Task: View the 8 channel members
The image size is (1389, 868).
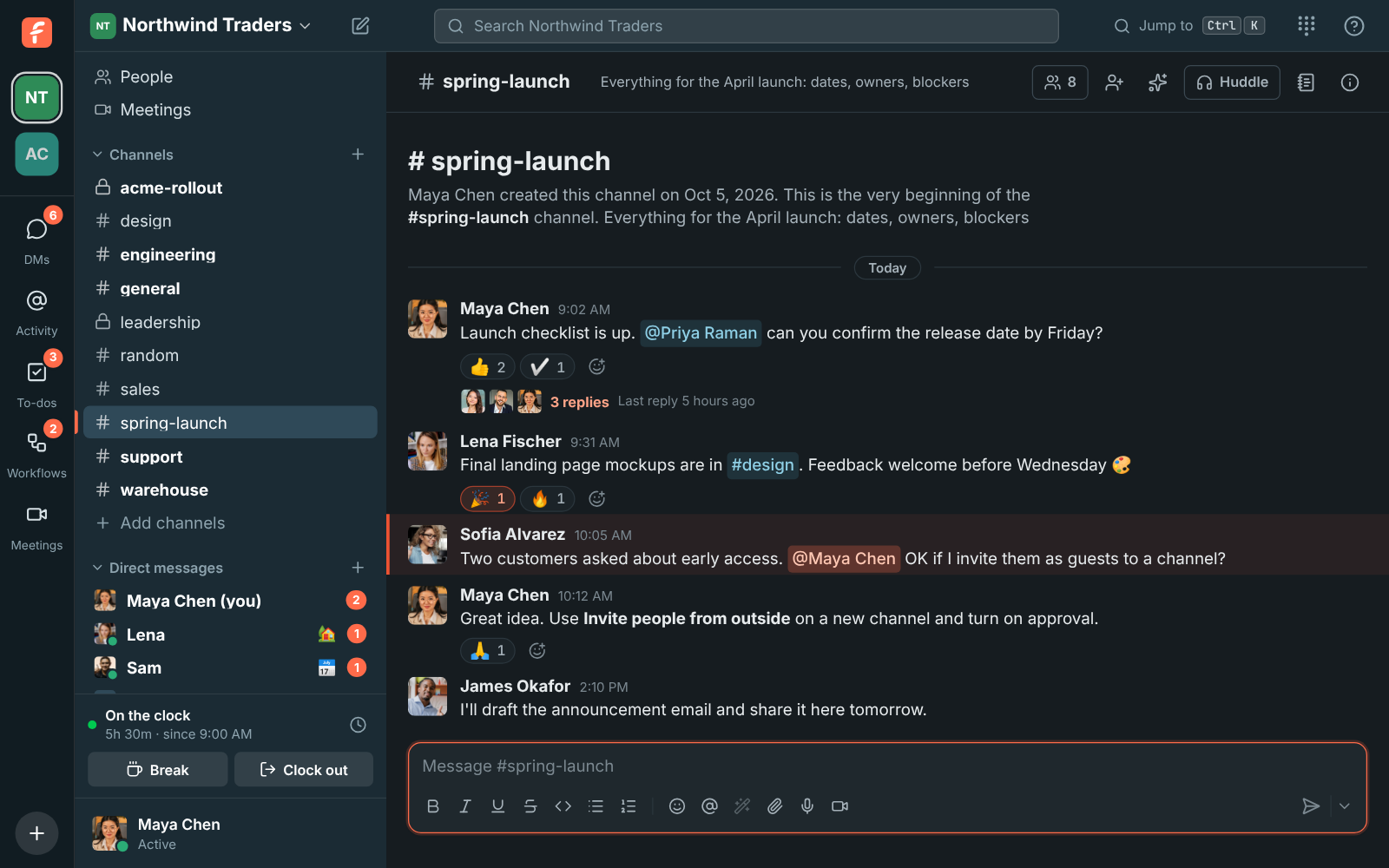Action: pos(1060,82)
